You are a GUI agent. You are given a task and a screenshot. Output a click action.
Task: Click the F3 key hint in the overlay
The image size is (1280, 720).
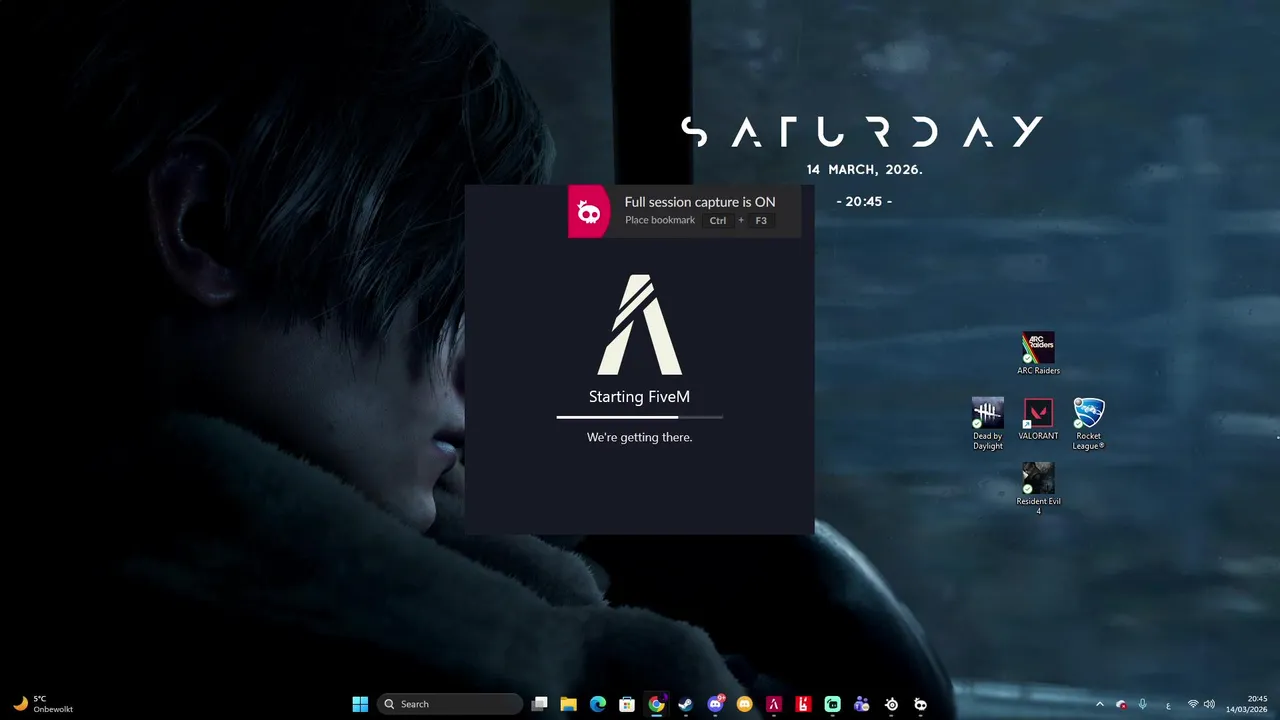click(x=761, y=220)
